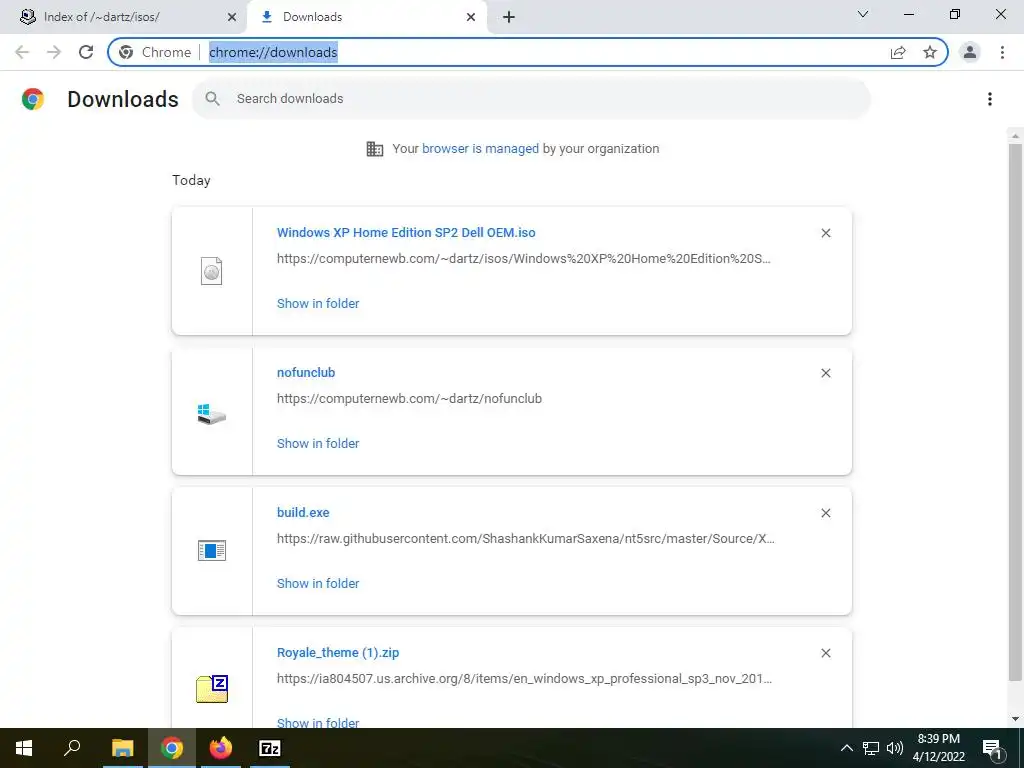Open taskbar search magnifier
1024x768 pixels.
[x=72, y=748]
